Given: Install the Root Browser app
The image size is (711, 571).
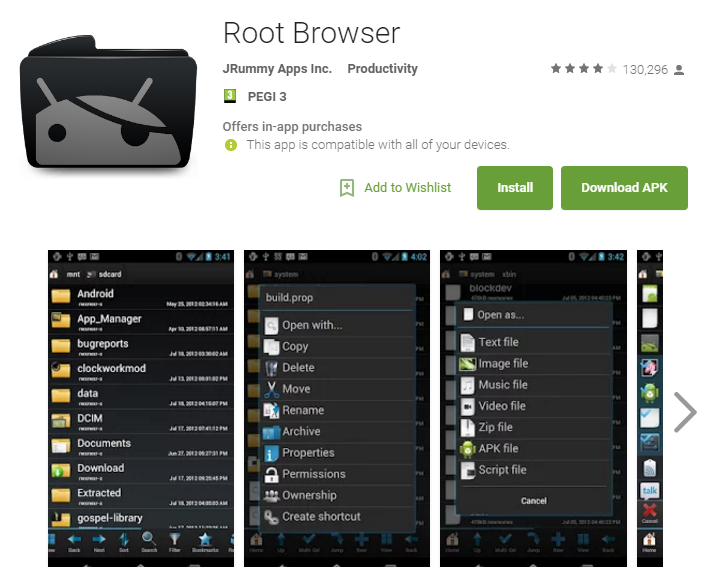Looking at the screenshot, I should [x=515, y=188].
